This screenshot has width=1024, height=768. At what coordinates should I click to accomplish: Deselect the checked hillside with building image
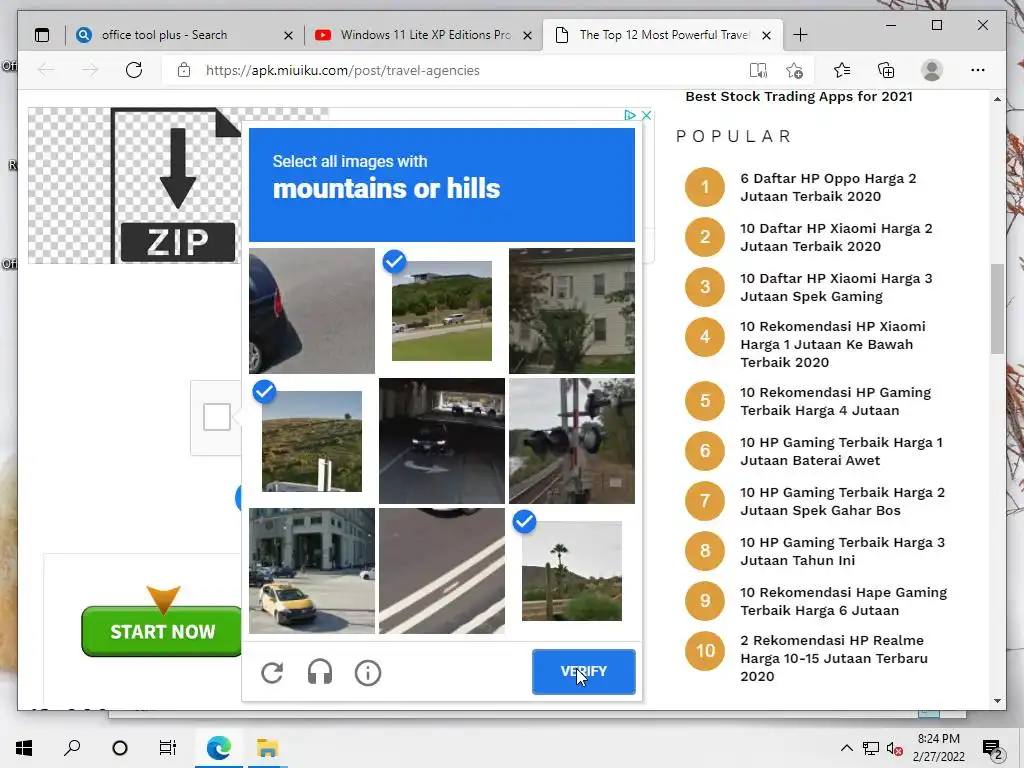441,311
